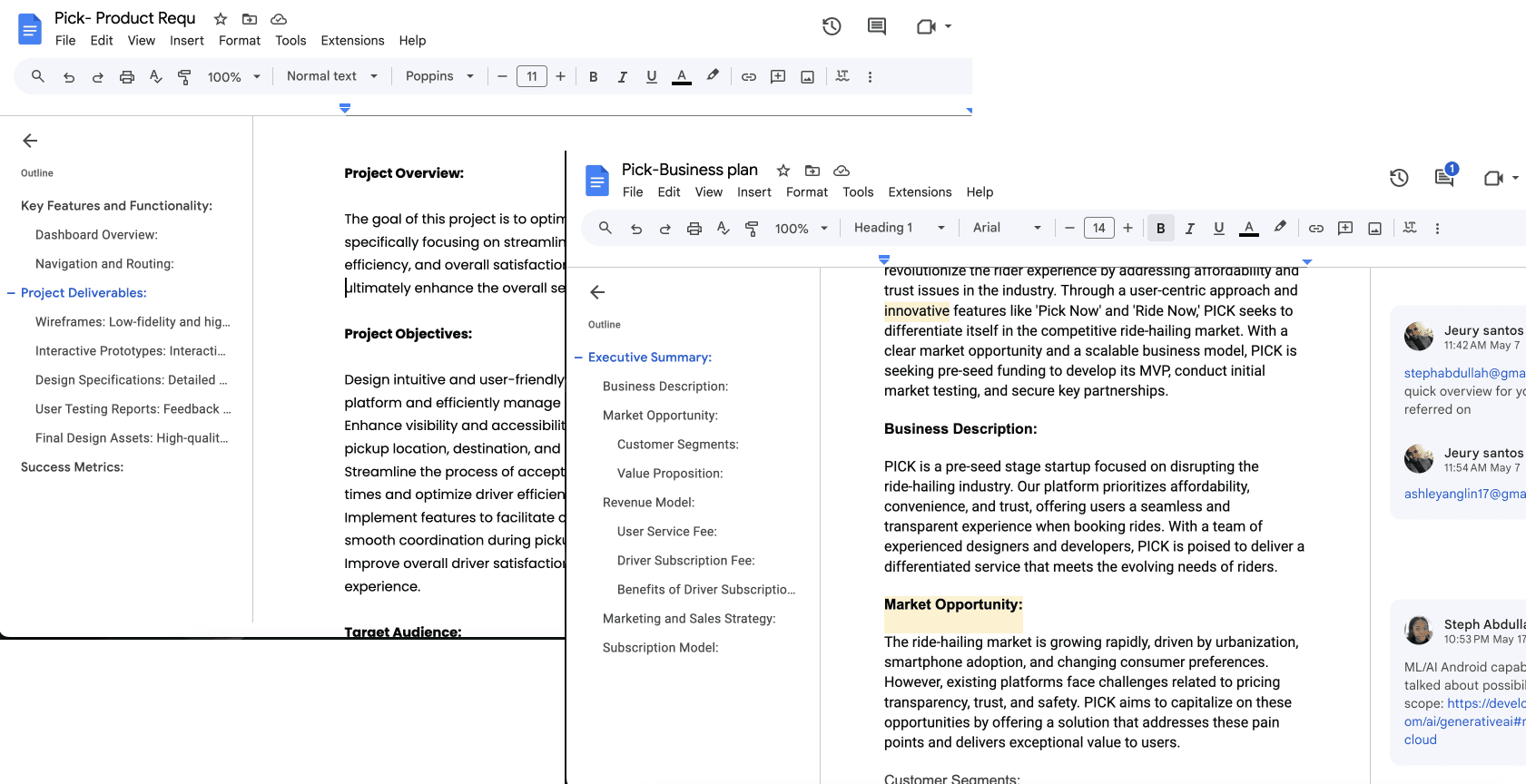Toggle bold in Business plan toolbar
This screenshot has height=784, width=1526.
[1160, 229]
